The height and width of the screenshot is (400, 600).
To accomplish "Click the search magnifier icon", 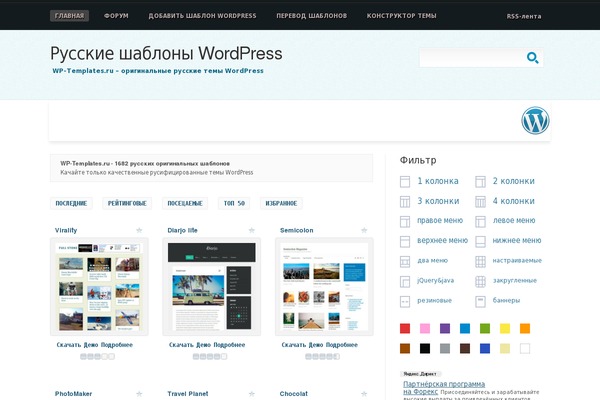I will [532, 58].
